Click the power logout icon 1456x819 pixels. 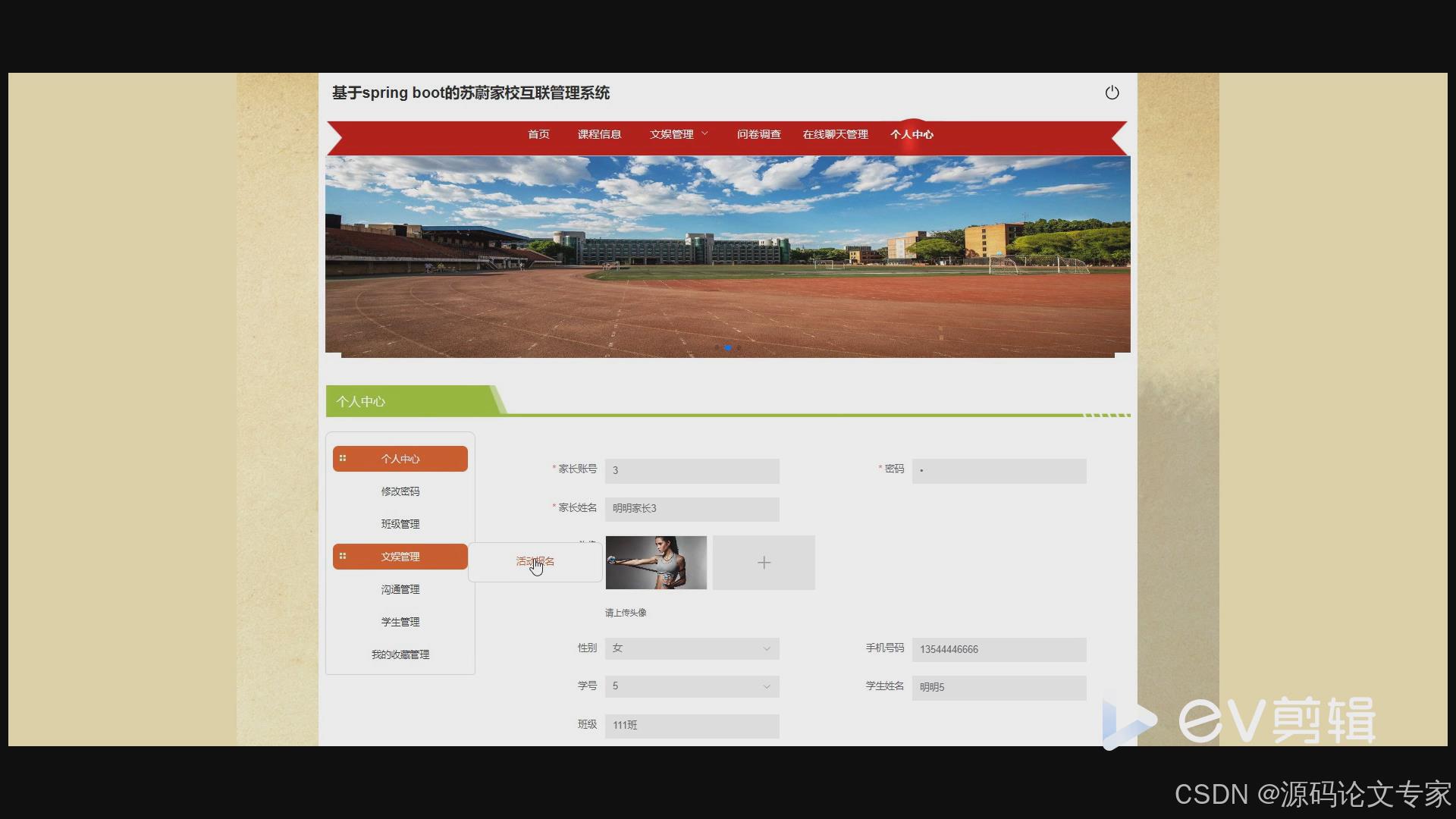tap(1112, 93)
